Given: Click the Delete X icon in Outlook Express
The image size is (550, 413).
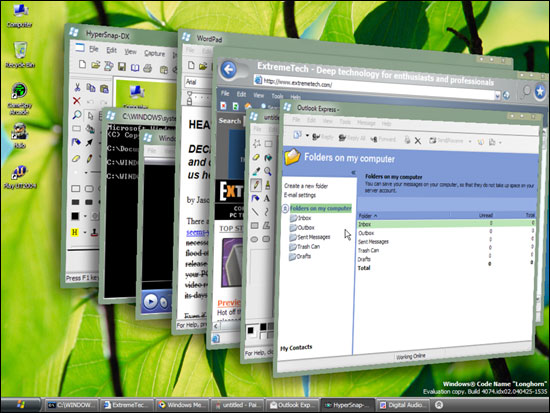Looking at the screenshot, I should 417,141.
